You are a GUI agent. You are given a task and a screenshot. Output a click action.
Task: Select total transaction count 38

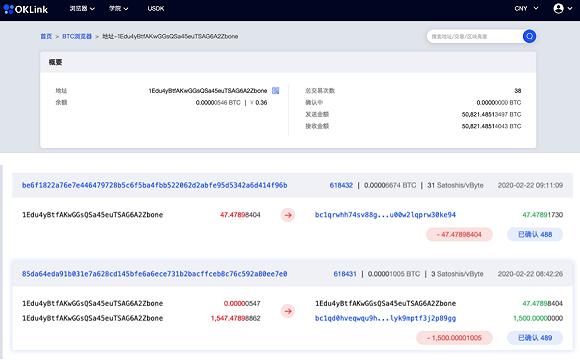[517, 91]
